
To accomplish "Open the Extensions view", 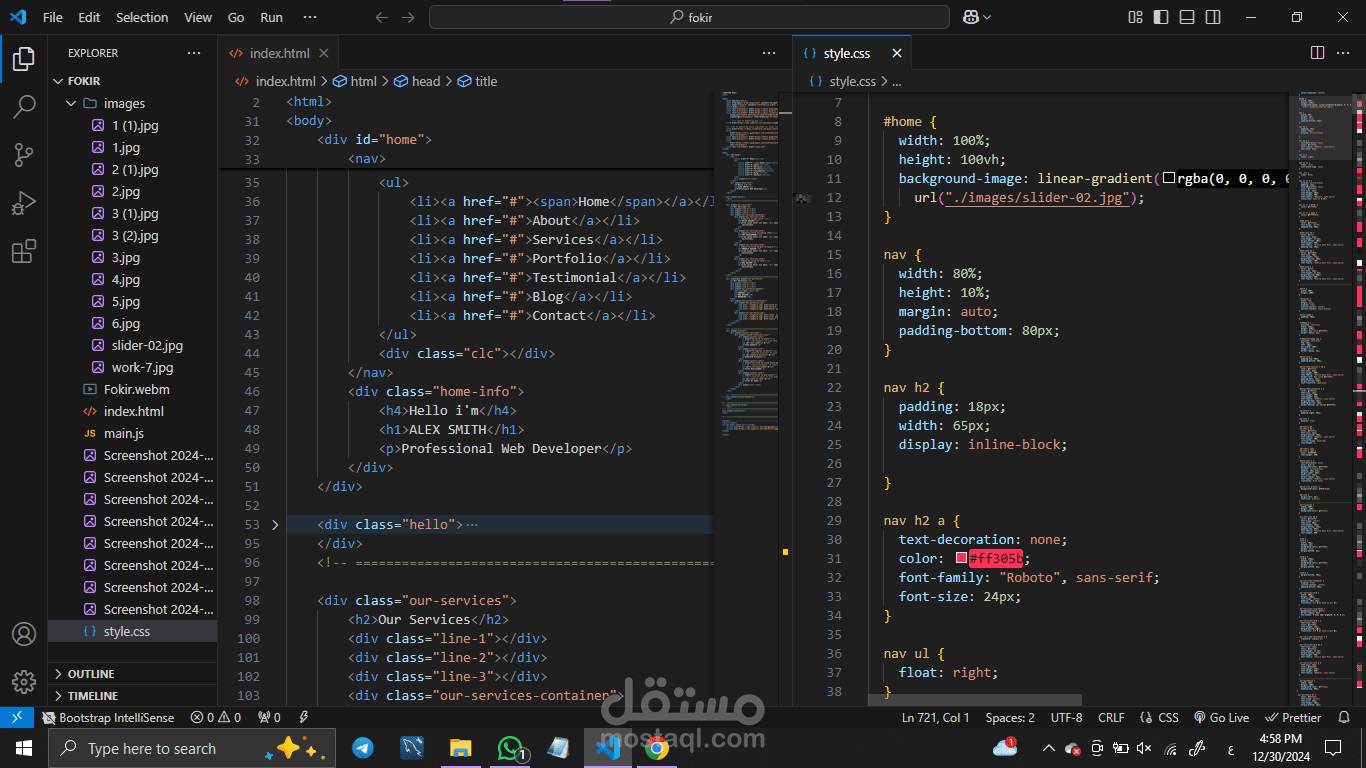I will (x=24, y=251).
